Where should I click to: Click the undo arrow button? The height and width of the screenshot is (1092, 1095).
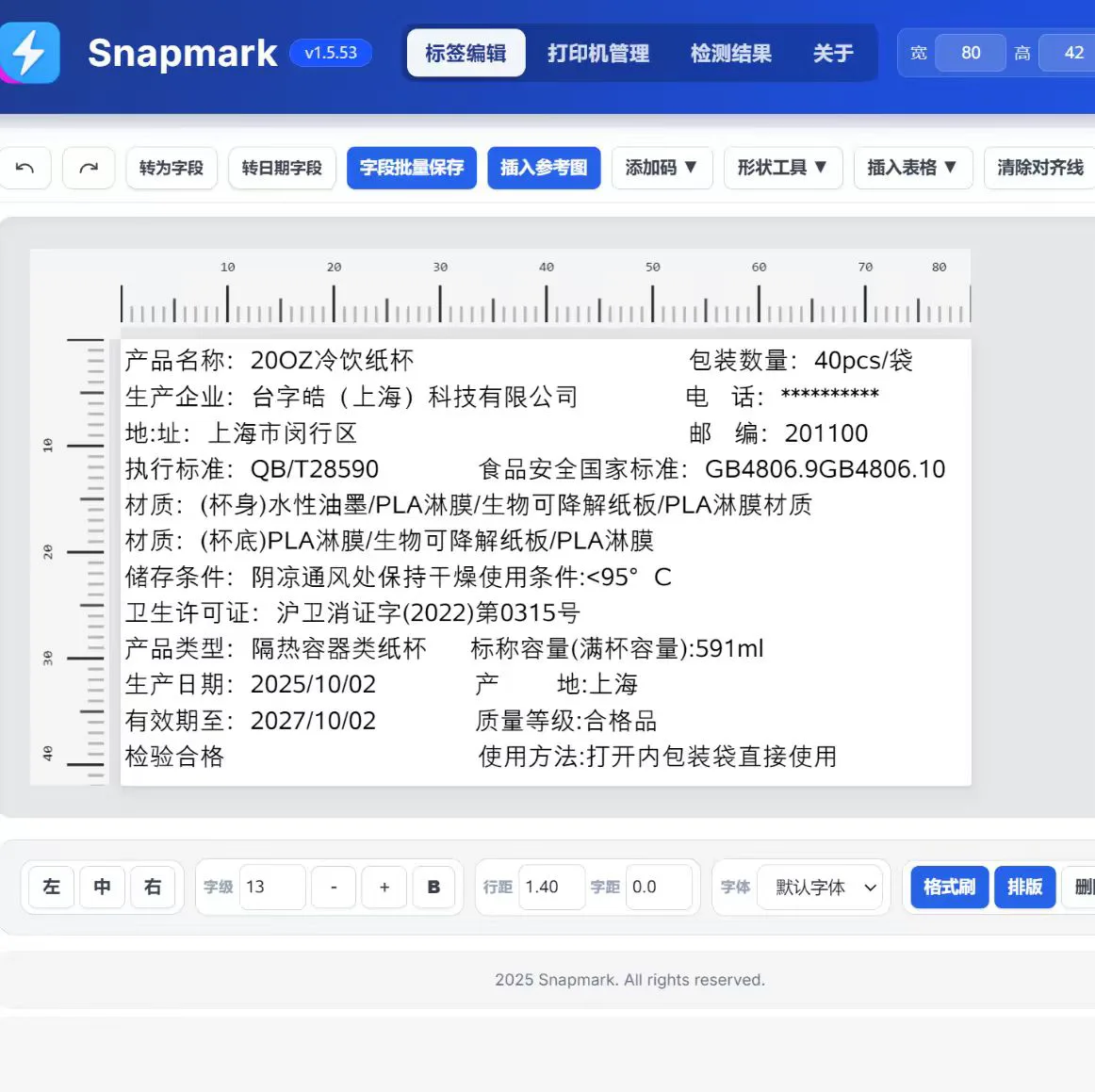(25, 168)
